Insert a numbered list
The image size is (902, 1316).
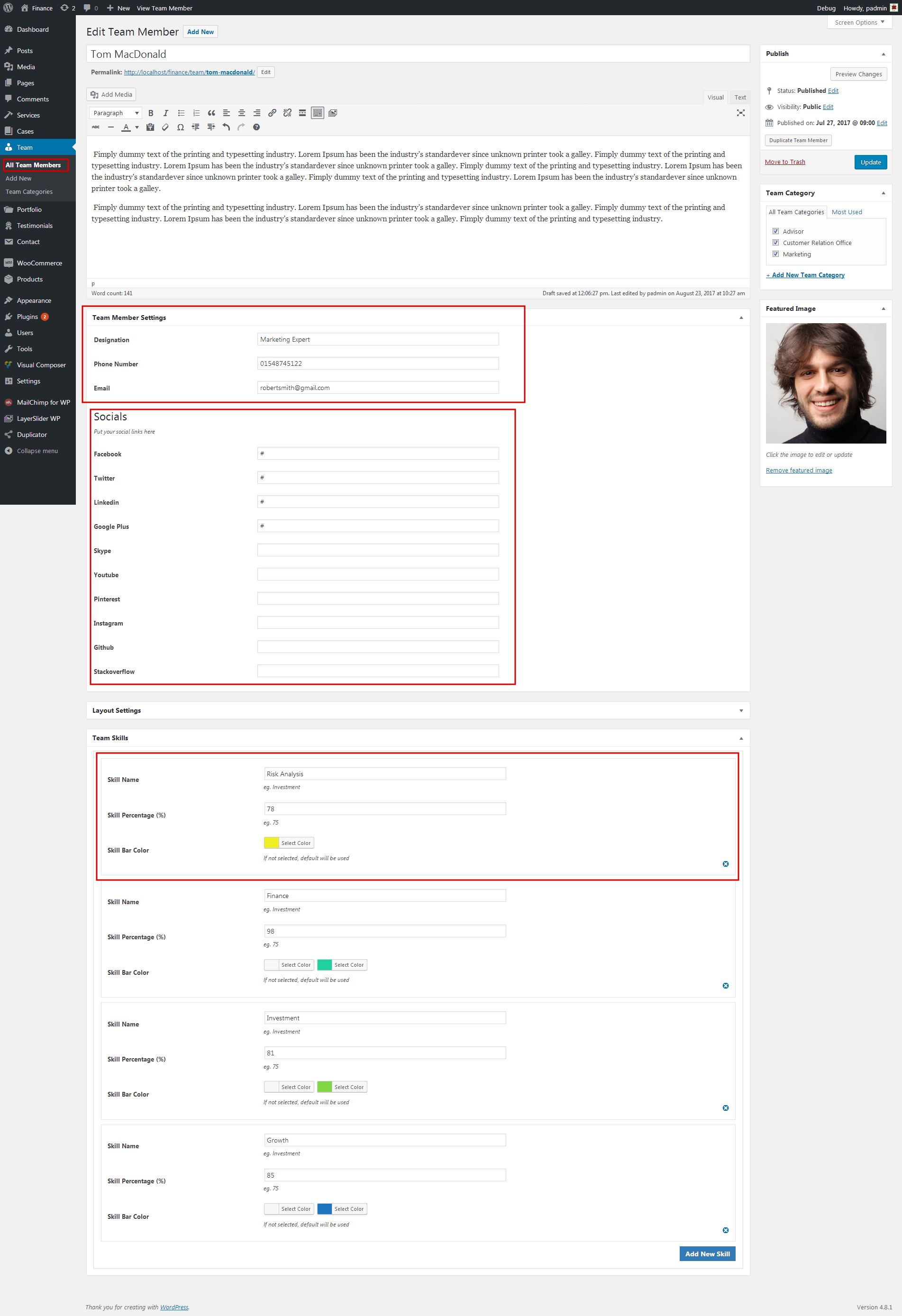pos(197,113)
